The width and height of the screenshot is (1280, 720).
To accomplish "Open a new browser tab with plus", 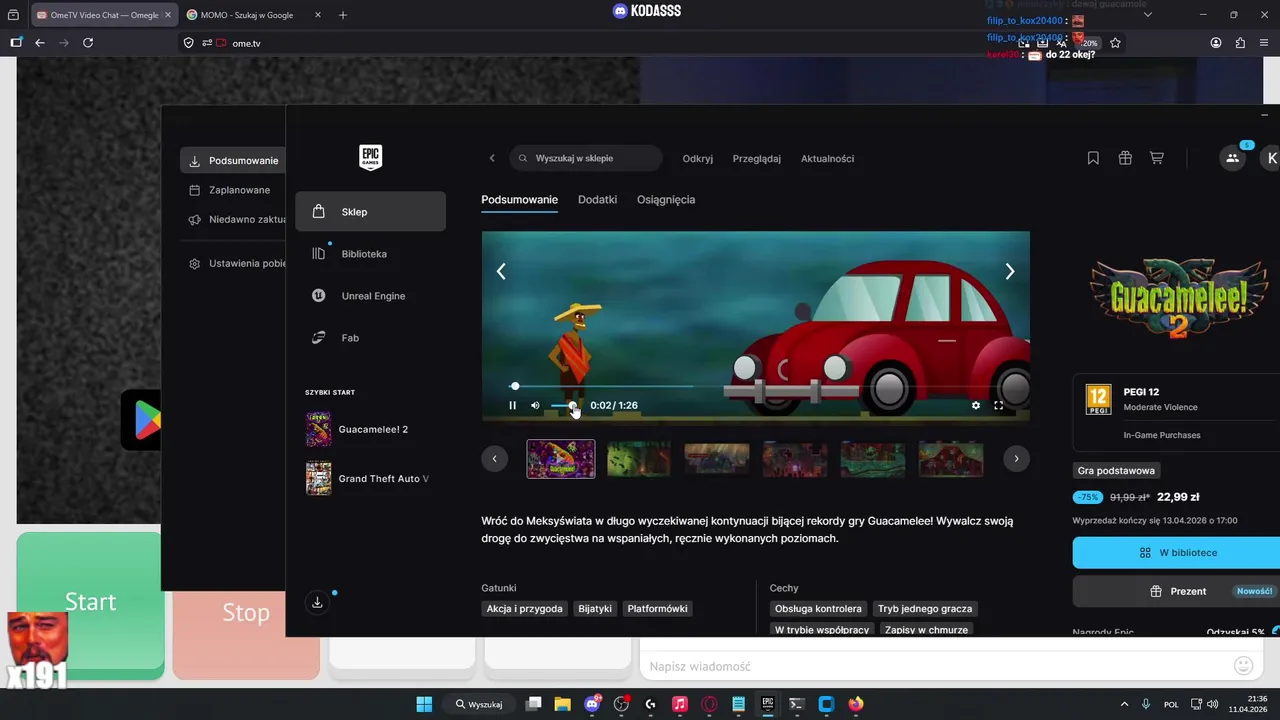I will pos(343,15).
